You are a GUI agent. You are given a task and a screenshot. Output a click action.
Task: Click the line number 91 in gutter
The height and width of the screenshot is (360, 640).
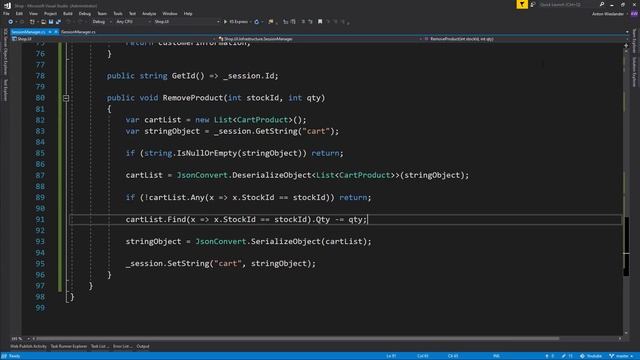point(40,220)
